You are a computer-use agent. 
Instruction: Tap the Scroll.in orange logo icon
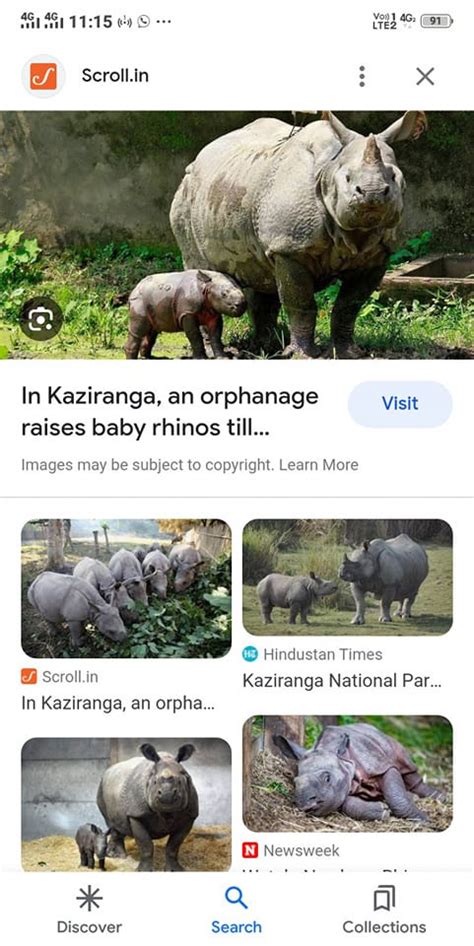tap(43, 76)
